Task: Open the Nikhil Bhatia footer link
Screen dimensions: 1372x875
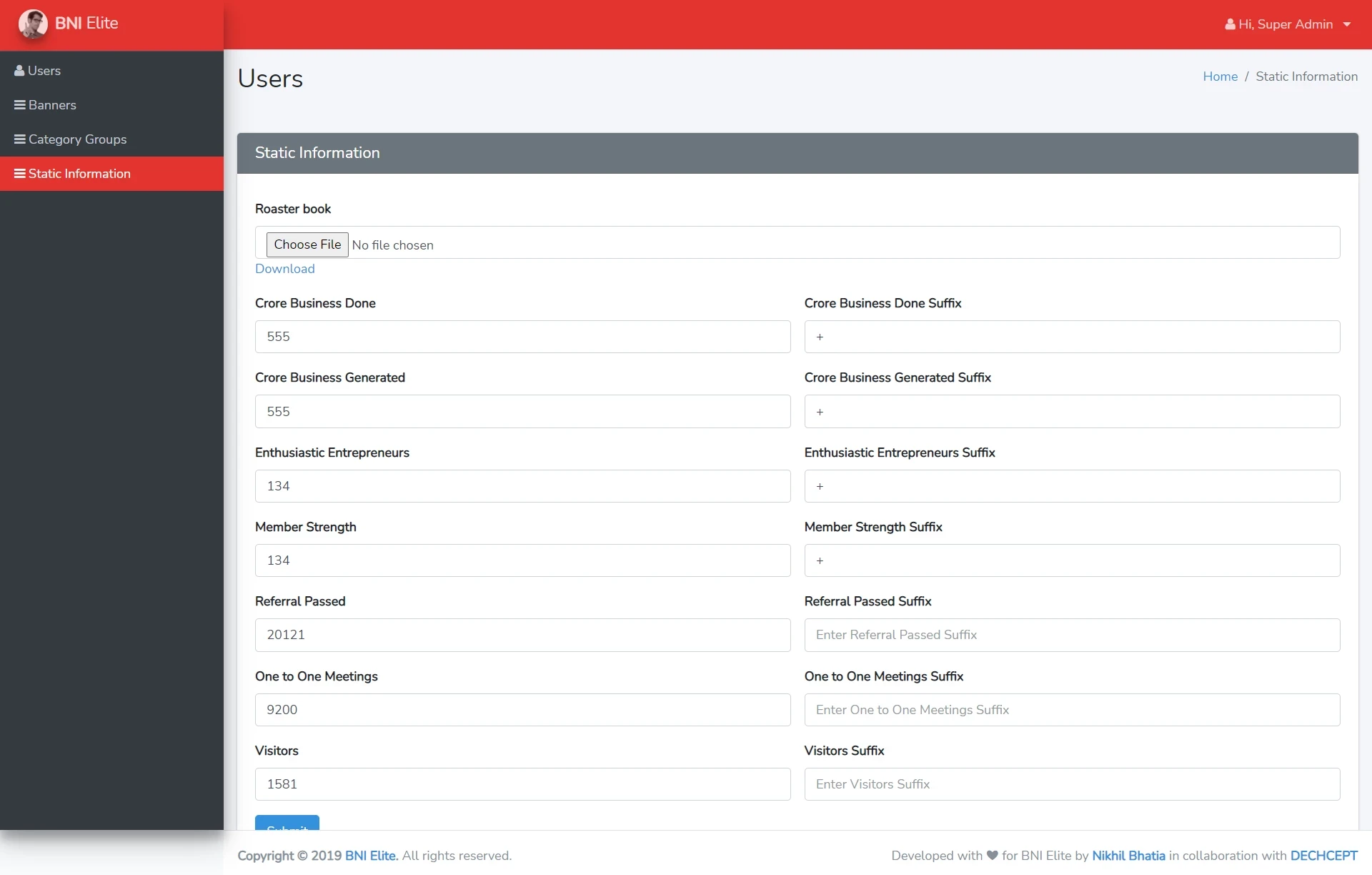Action: click(1128, 856)
